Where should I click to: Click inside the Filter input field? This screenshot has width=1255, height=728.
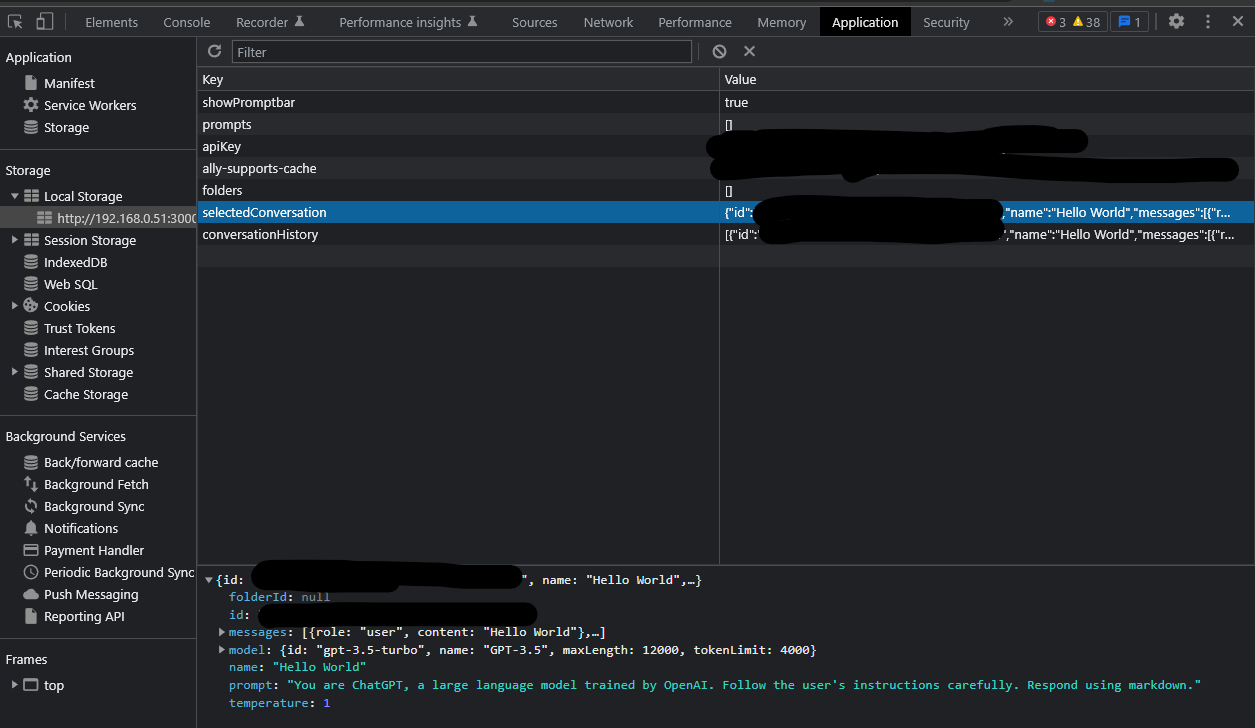460,51
